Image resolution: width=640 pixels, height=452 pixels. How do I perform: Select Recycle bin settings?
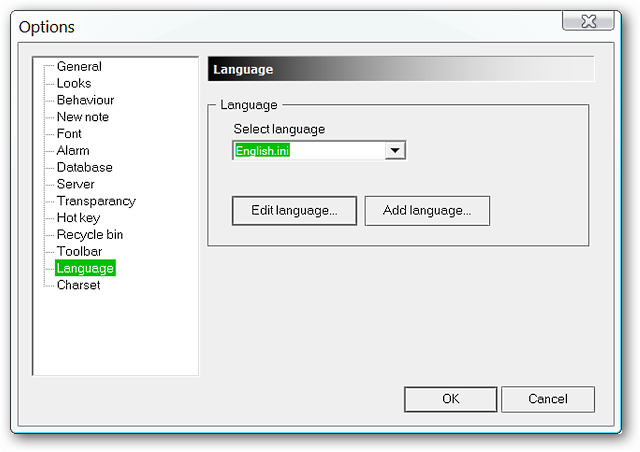[x=90, y=234]
